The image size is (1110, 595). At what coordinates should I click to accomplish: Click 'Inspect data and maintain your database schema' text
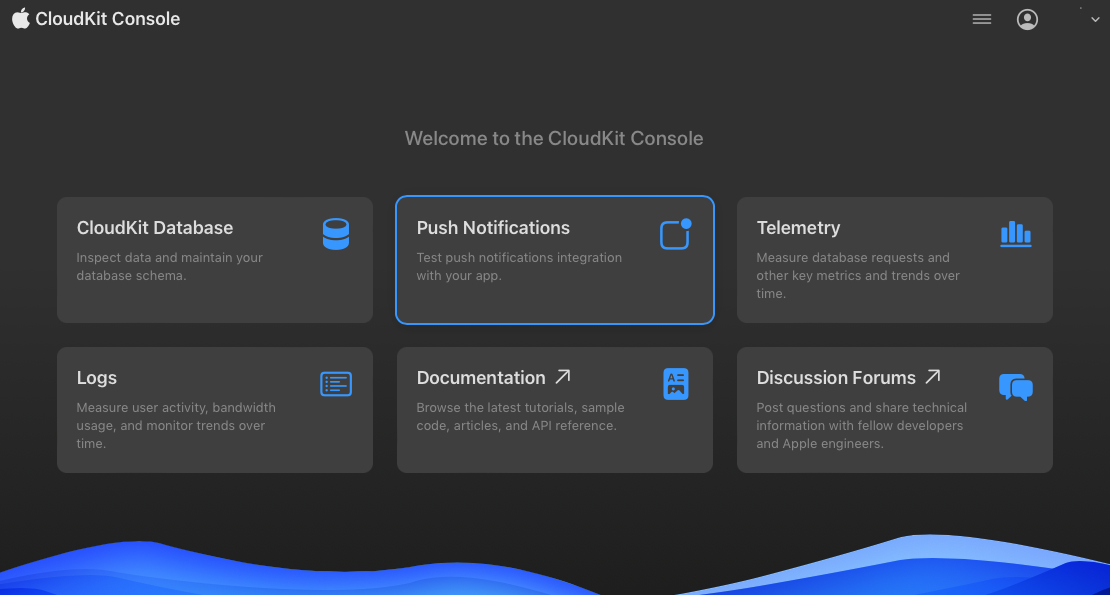(x=170, y=267)
